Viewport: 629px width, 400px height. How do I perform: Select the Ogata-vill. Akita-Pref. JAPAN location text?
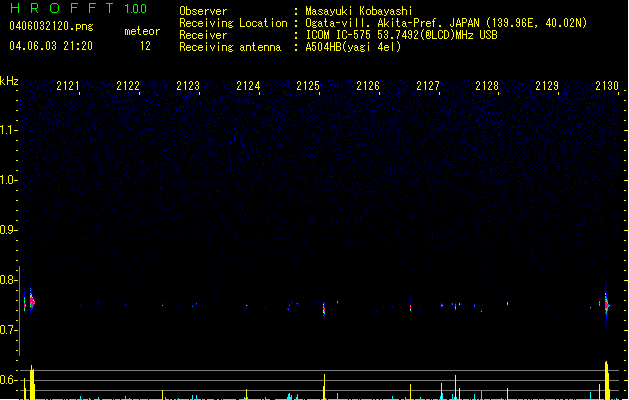point(446,23)
